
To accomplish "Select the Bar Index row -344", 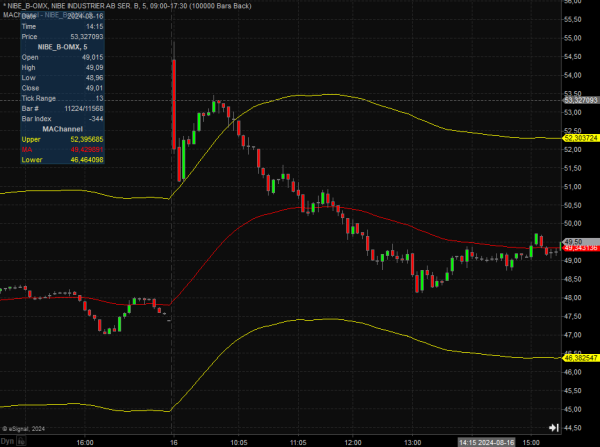I will (x=62, y=119).
